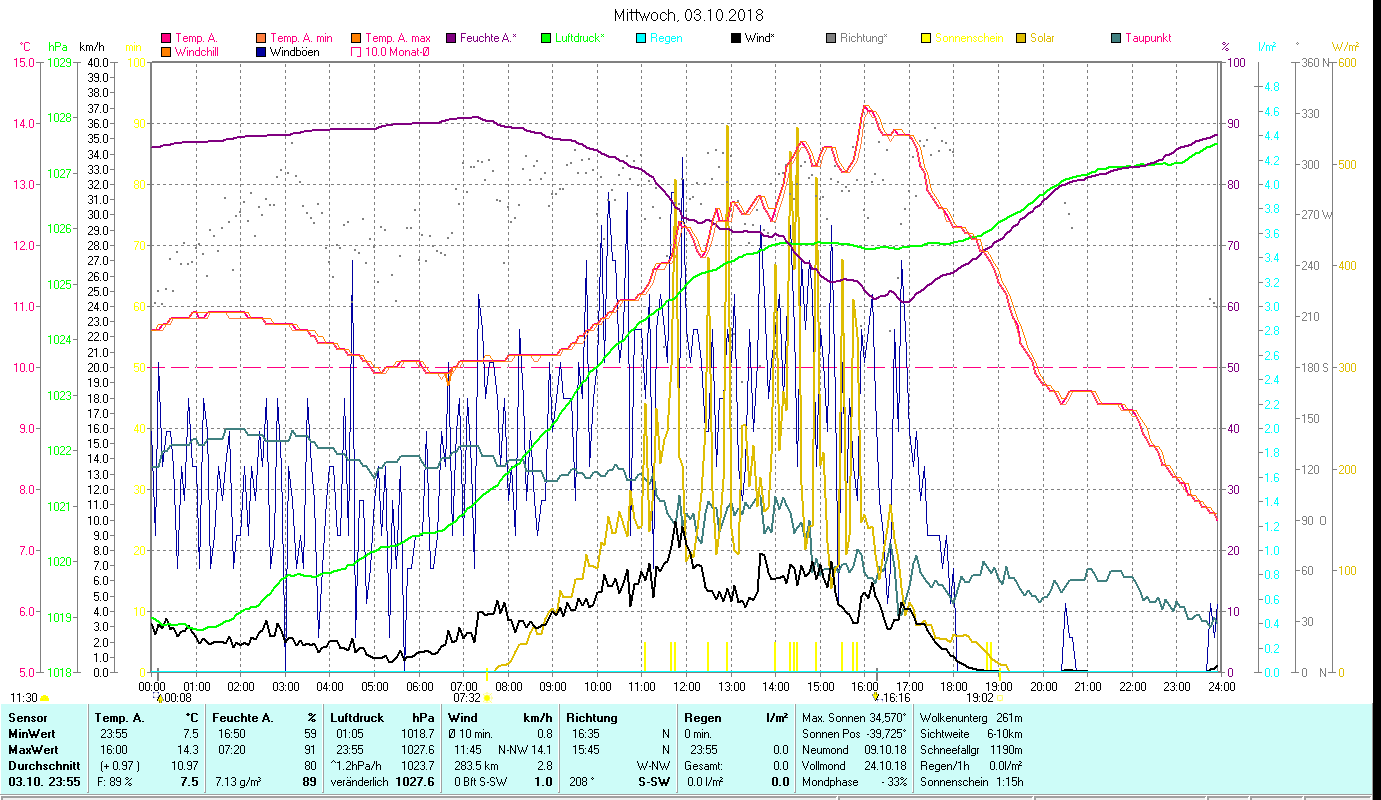Image resolution: width=1381 pixels, height=800 pixels.
Task: Click the gold Solar legend square
Action: [x=1021, y=38]
